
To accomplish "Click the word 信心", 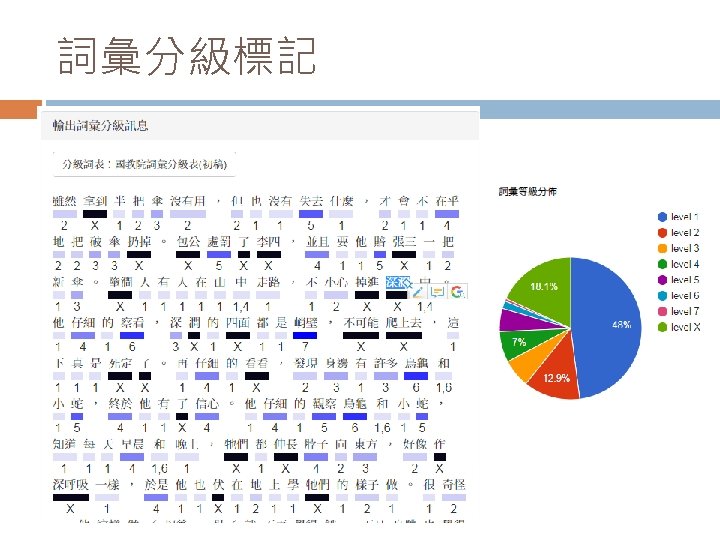I will coord(207,404).
